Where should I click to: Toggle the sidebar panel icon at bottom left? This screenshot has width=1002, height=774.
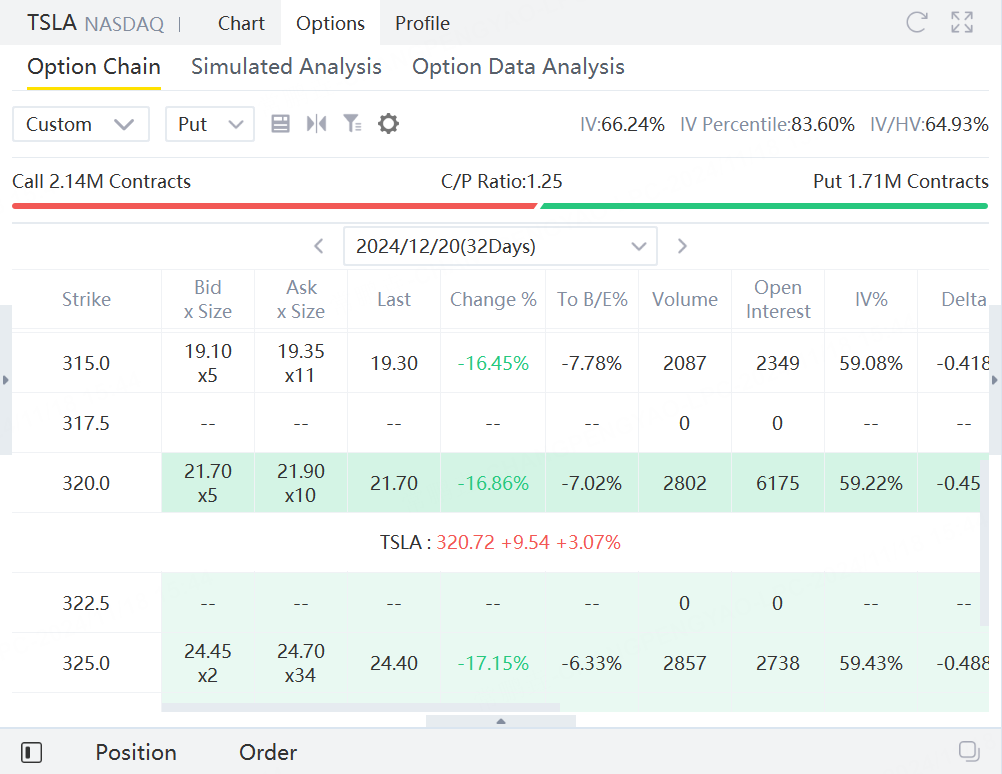click(31, 752)
